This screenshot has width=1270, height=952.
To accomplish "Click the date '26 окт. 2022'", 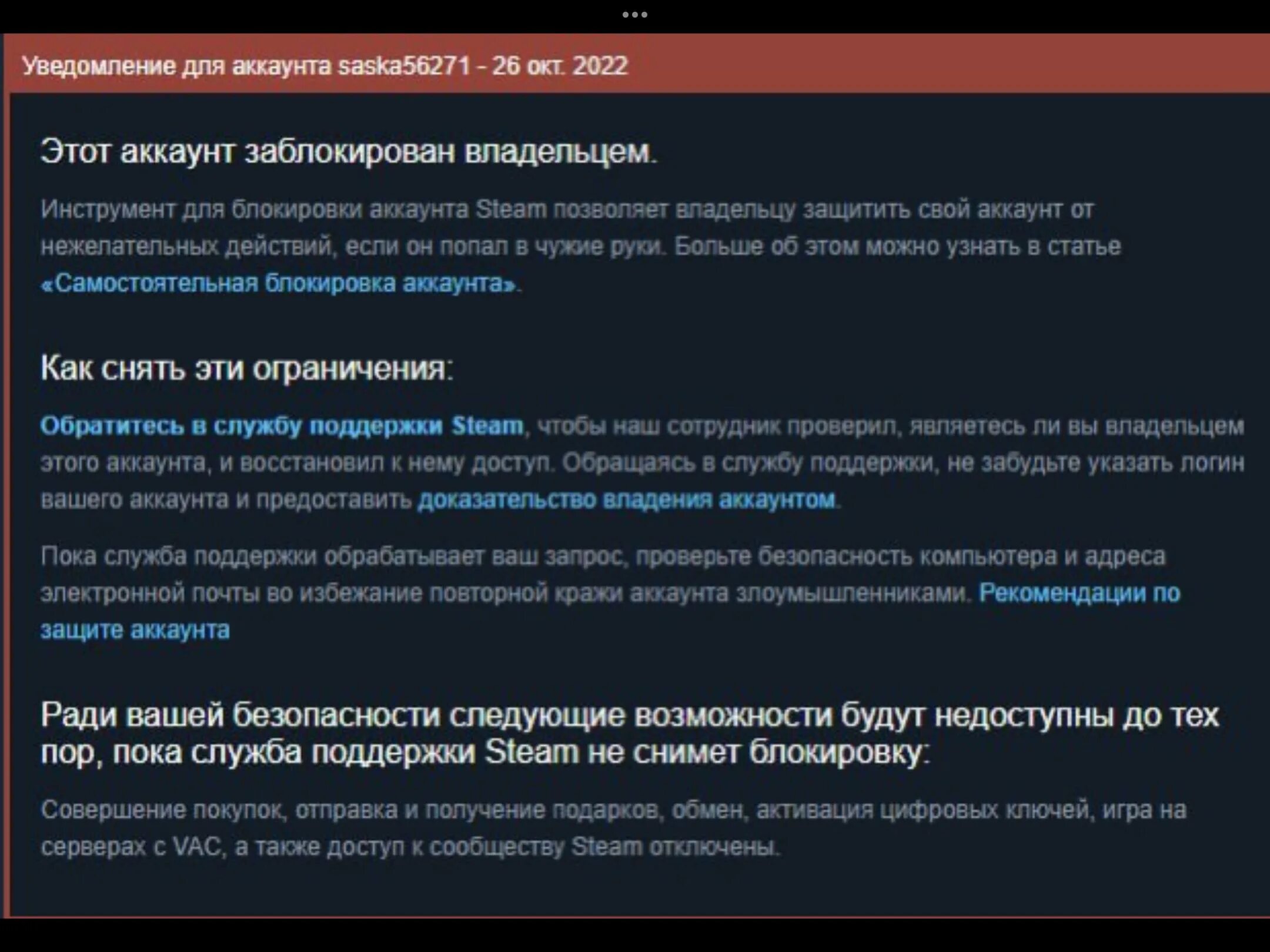I will 560,66.
